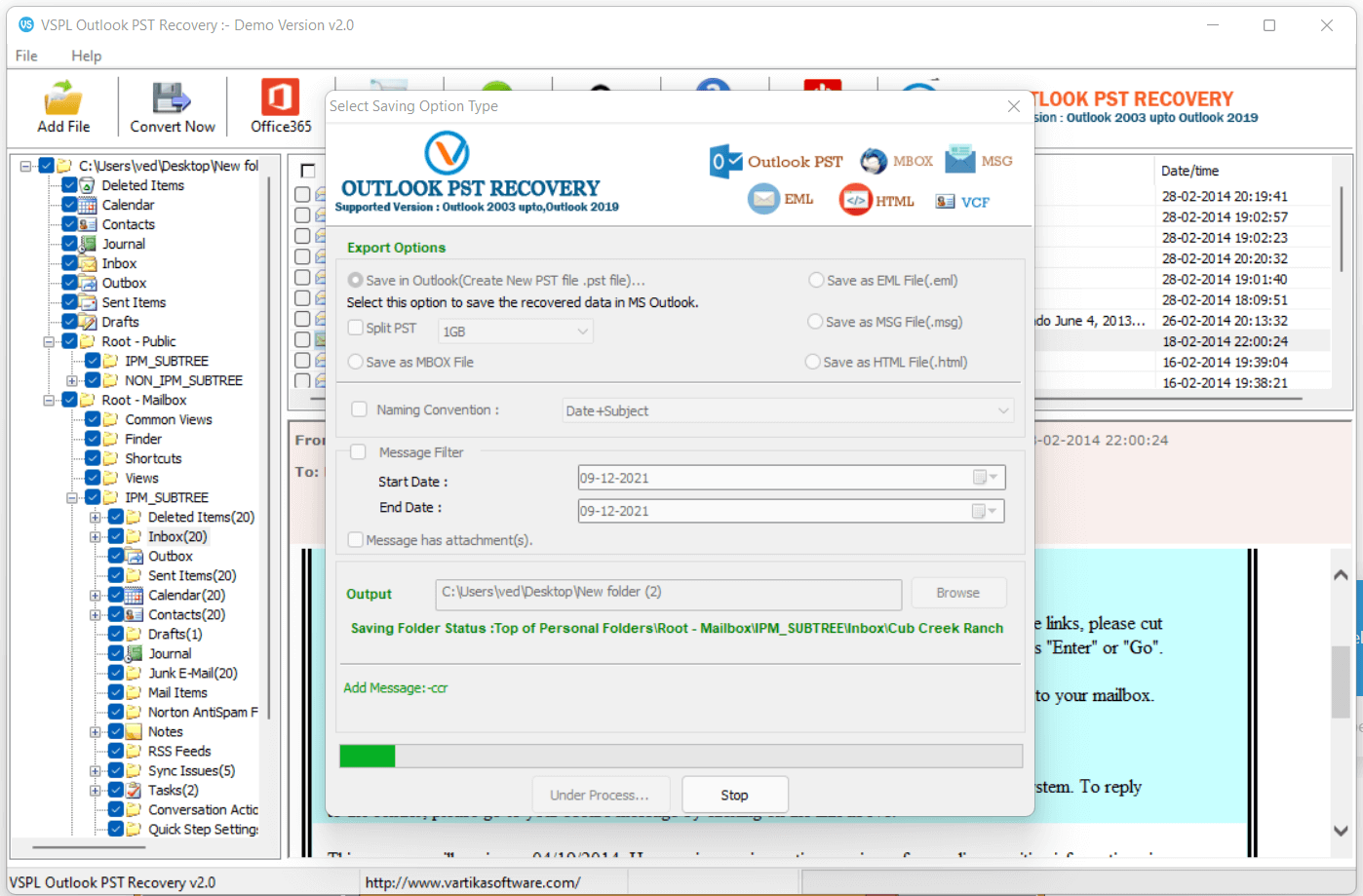Select the 18-02-2014 22:00:24 email row
Screen dimensions: 1363x896
tap(1225, 341)
